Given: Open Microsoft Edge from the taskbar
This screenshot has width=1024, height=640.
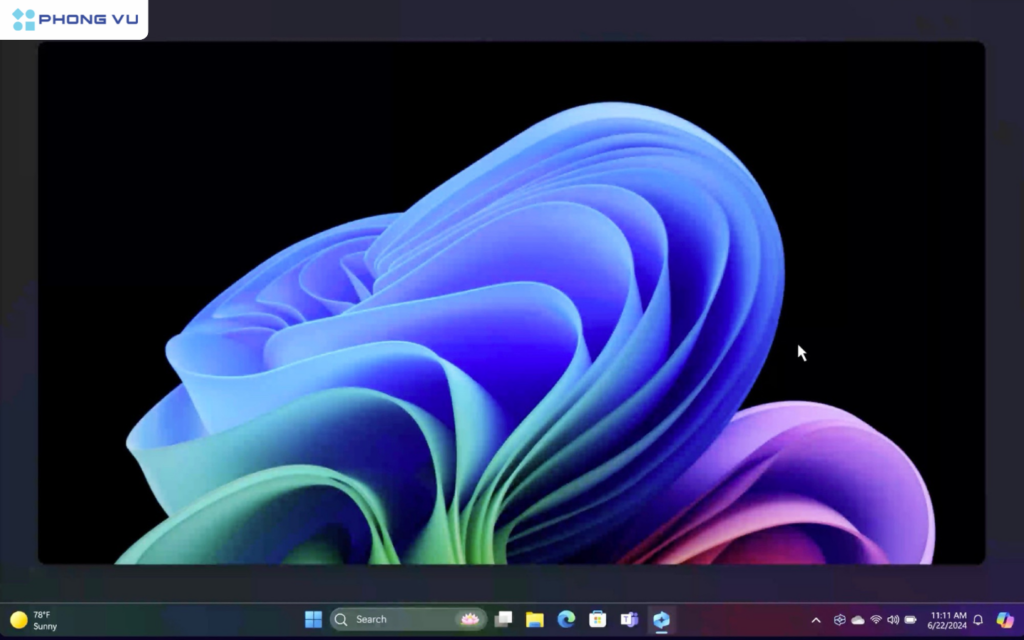Looking at the screenshot, I should tap(565, 618).
